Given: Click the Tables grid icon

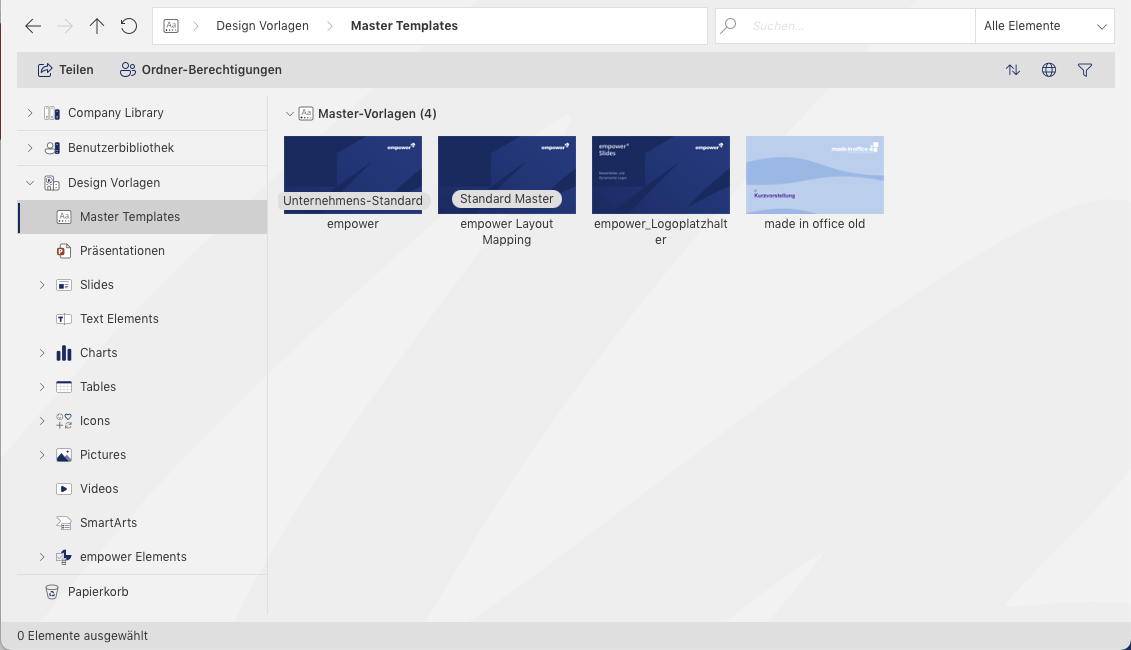Looking at the screenshot, I should (63, 387).
